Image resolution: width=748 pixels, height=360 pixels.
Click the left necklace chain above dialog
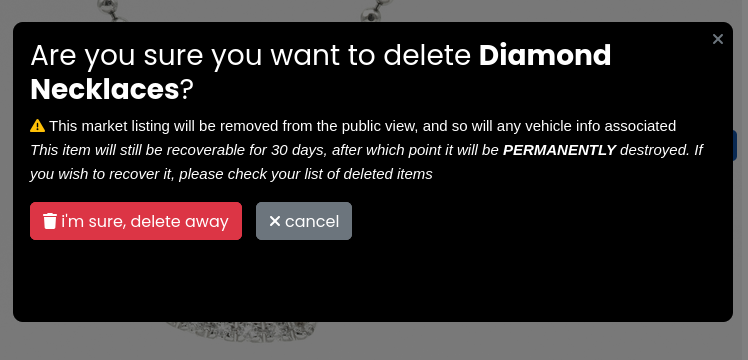113,10
